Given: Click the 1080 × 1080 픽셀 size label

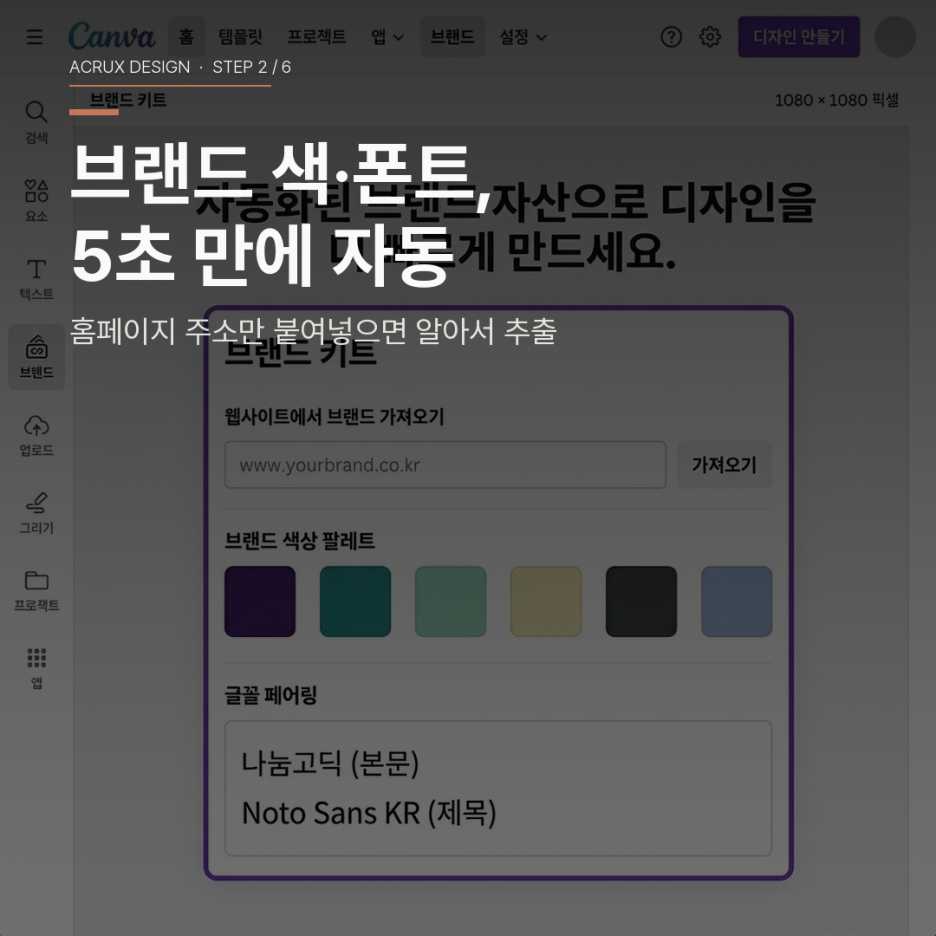Looking at the screenshot, I should [x=836, y=100].
